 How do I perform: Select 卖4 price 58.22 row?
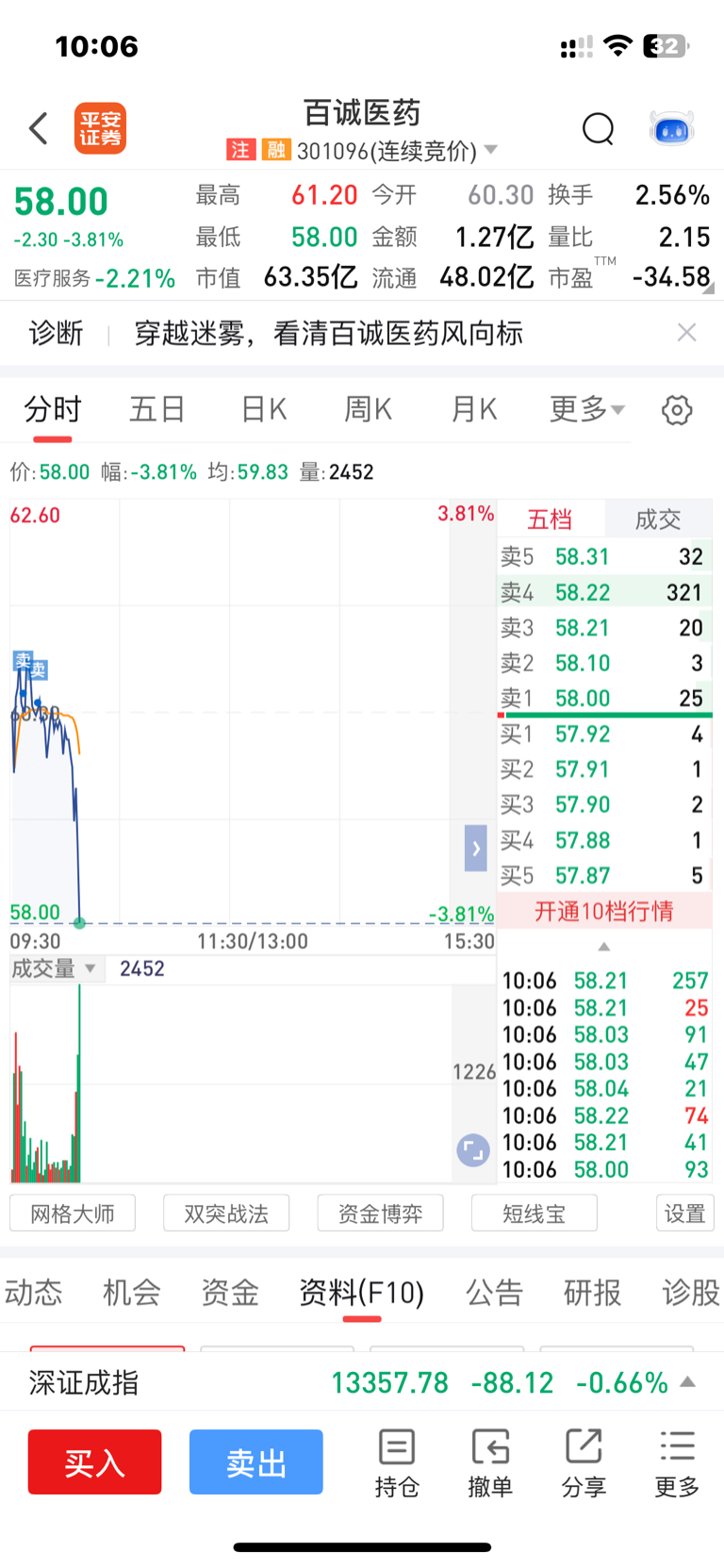coord(604,592)
